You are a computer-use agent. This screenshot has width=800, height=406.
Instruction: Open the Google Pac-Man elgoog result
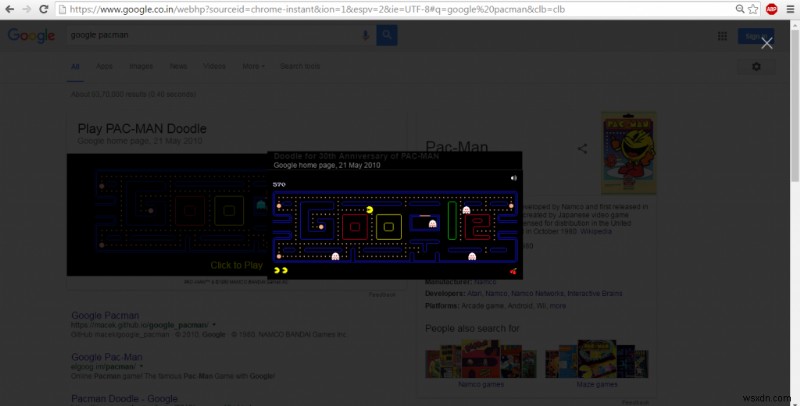point(107,357)
